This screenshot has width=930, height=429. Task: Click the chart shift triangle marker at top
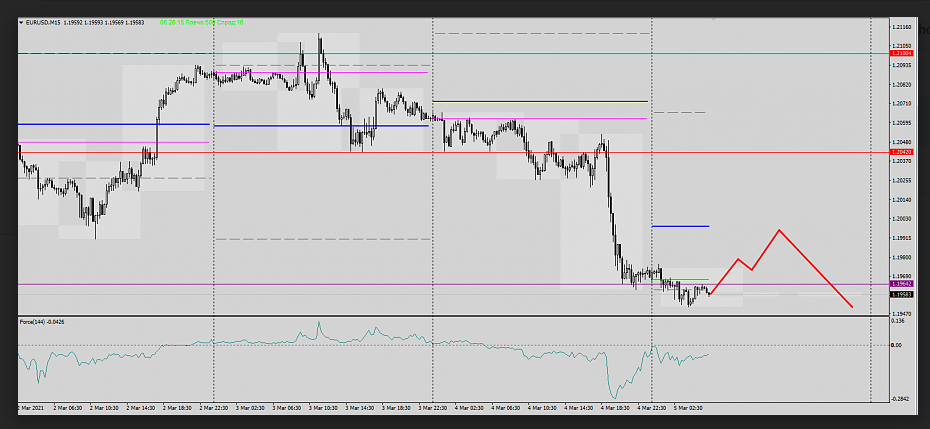[x=872, y=21]
